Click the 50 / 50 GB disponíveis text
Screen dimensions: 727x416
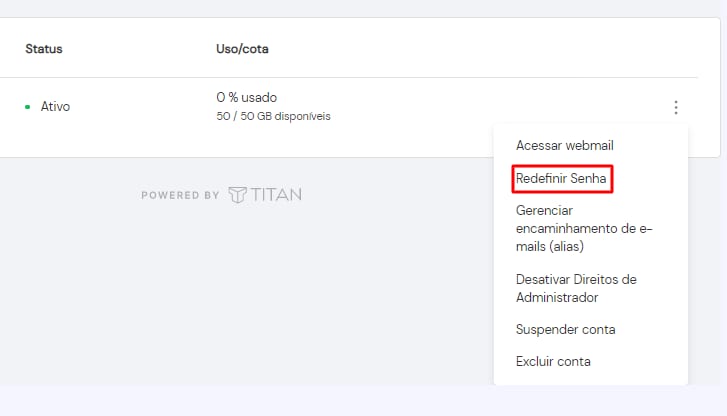click(x=273, y=116)
